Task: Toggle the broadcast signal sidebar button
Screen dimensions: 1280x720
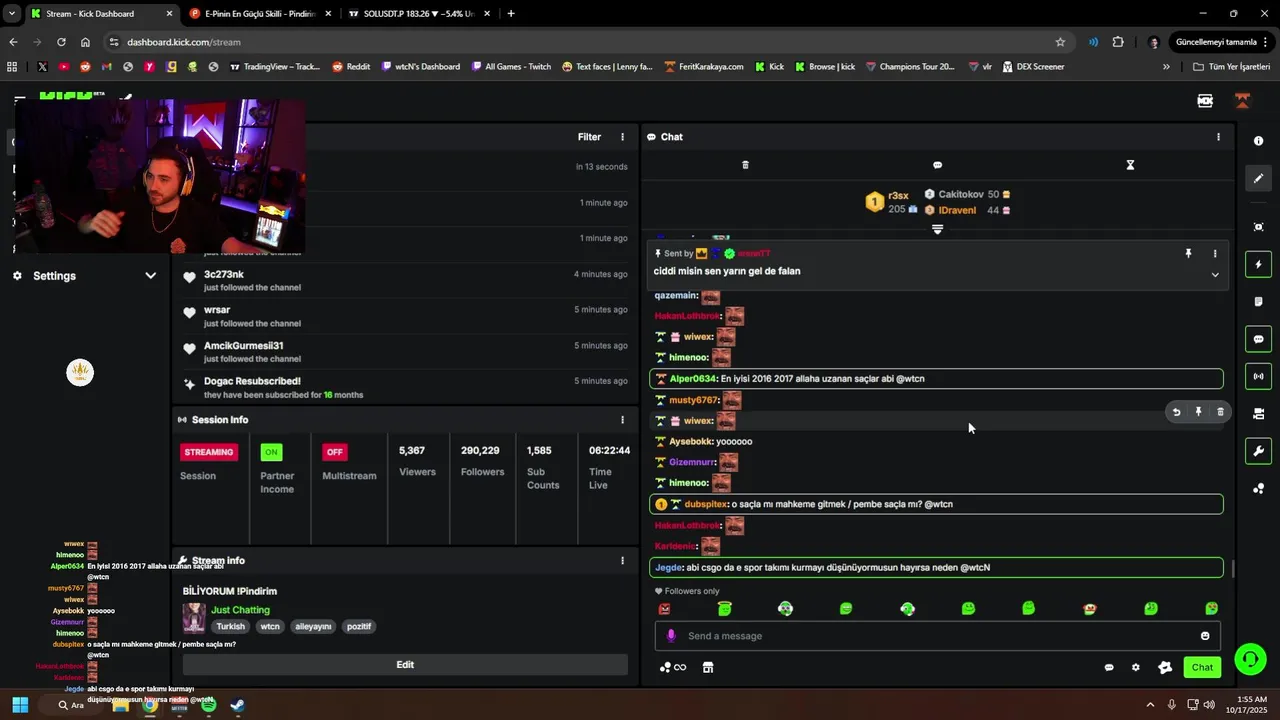Action: (1258, 377)
